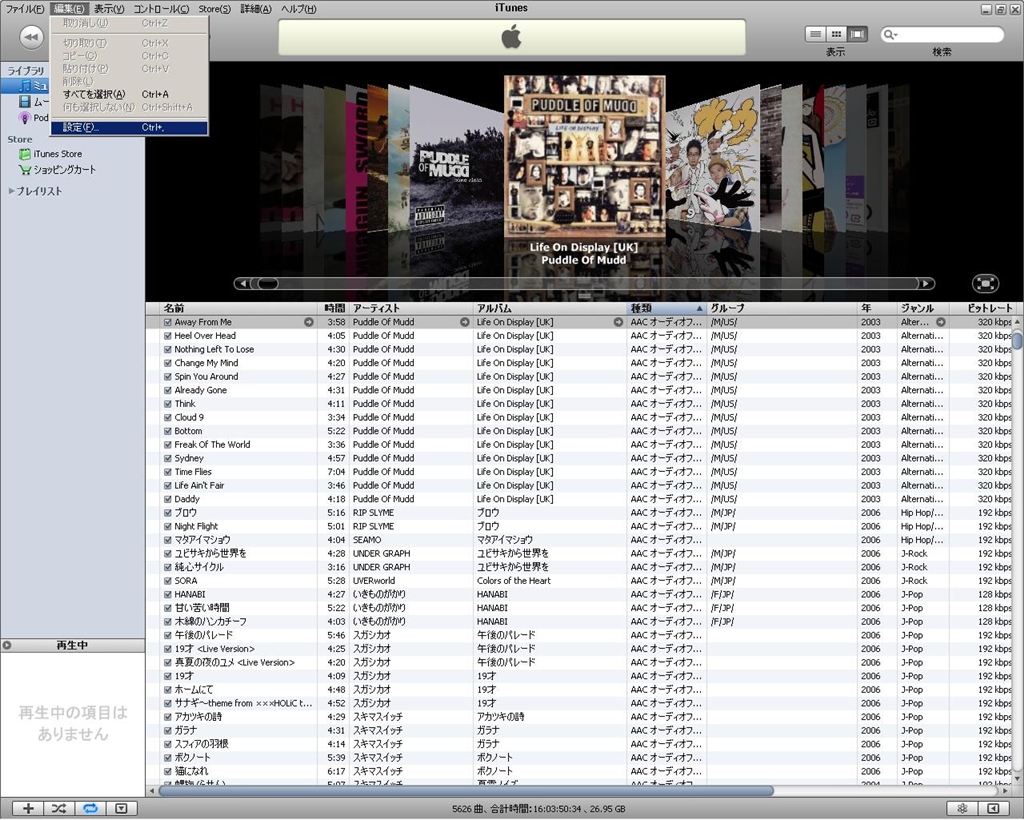Open the Store(S) menu

click(214, 8)
